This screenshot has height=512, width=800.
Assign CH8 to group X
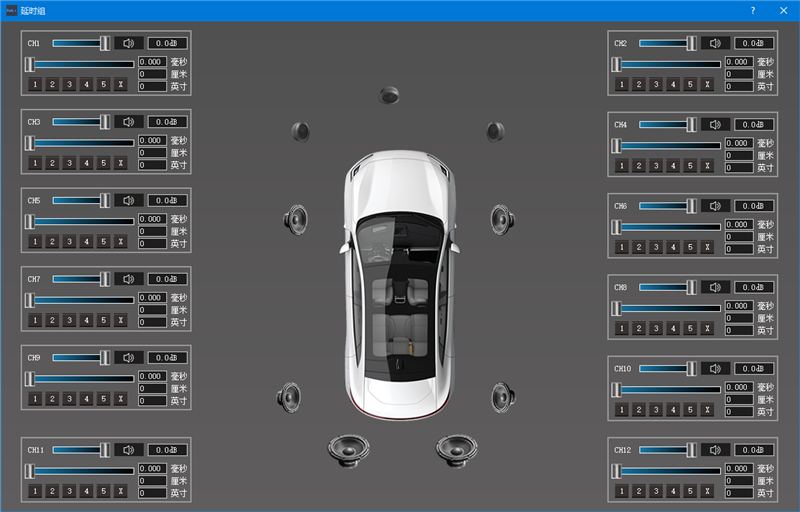click(707, 328)
